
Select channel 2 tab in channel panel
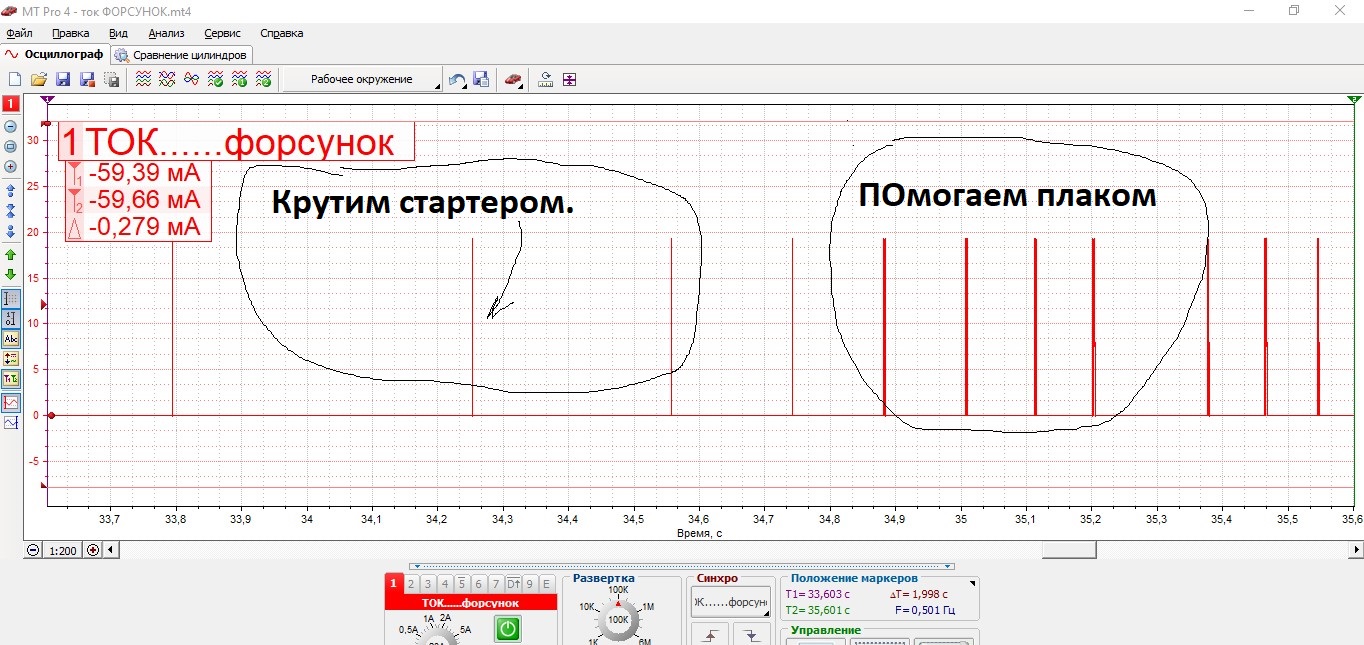(411, 584)
